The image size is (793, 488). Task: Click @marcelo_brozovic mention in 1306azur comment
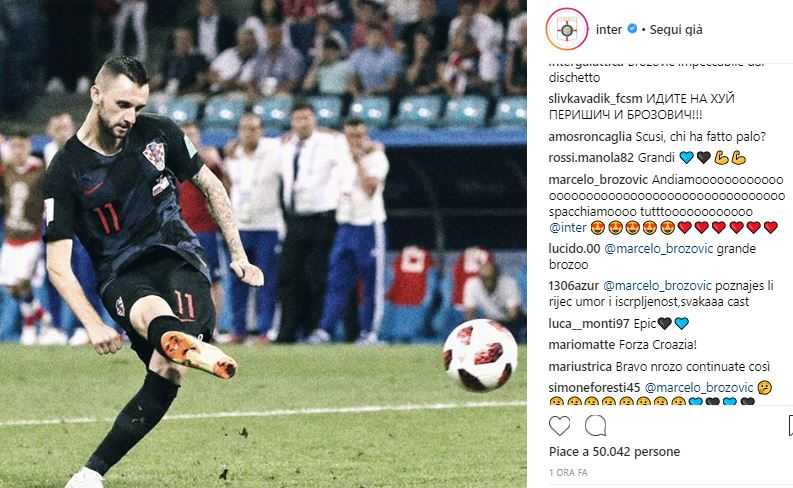coord(657,286)
